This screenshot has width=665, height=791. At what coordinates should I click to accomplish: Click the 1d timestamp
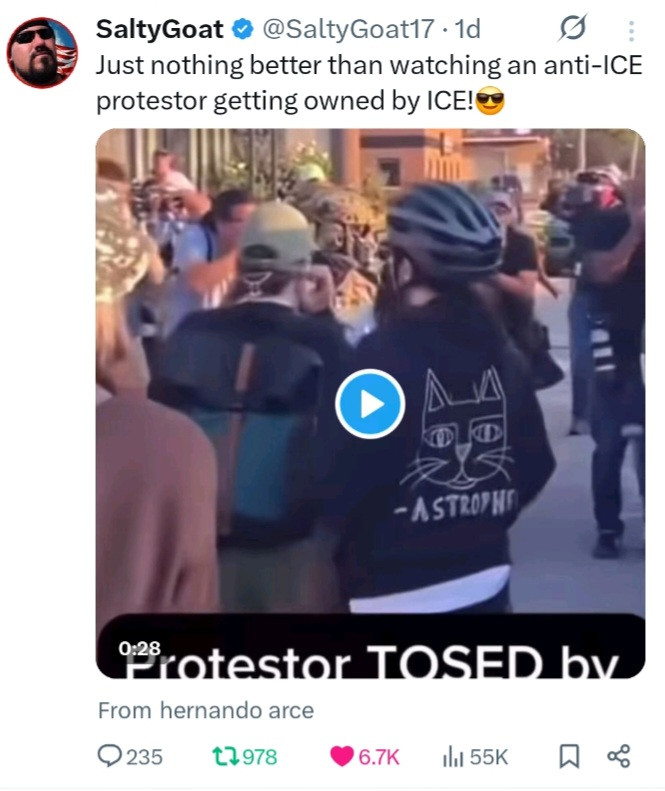(x=468, y=29)
